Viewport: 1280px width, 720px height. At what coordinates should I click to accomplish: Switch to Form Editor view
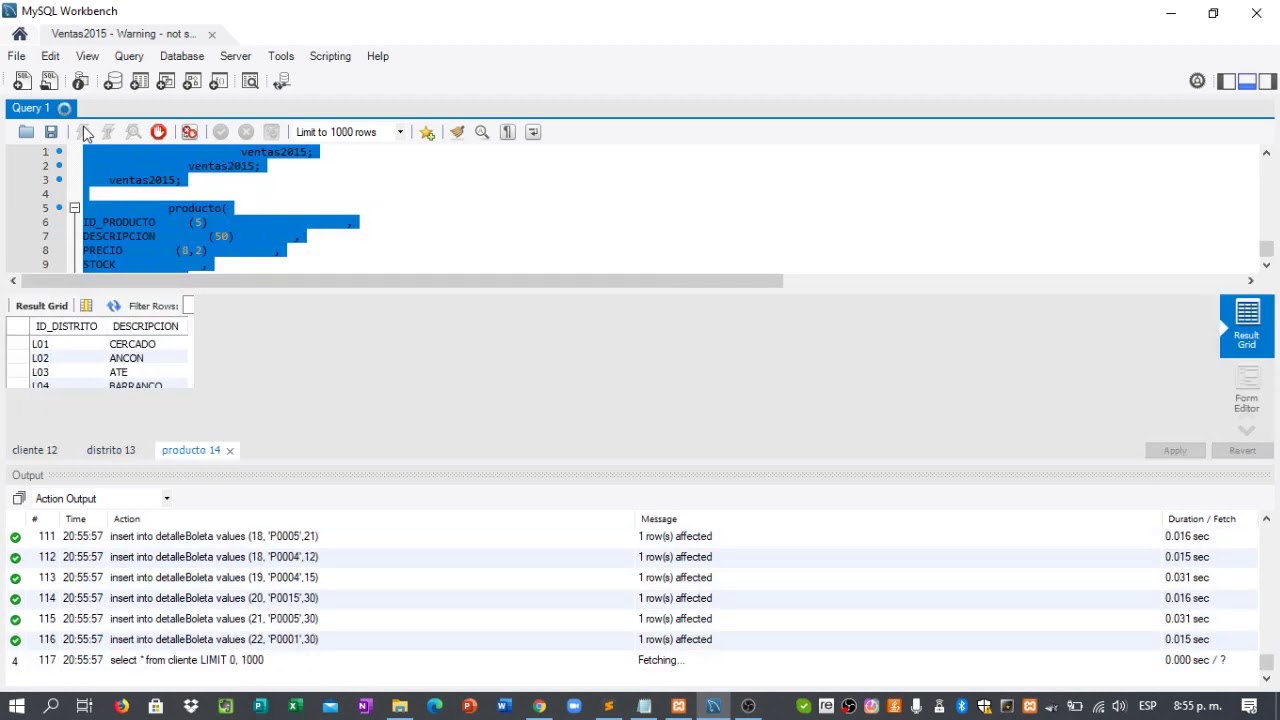coord(1247,389)
